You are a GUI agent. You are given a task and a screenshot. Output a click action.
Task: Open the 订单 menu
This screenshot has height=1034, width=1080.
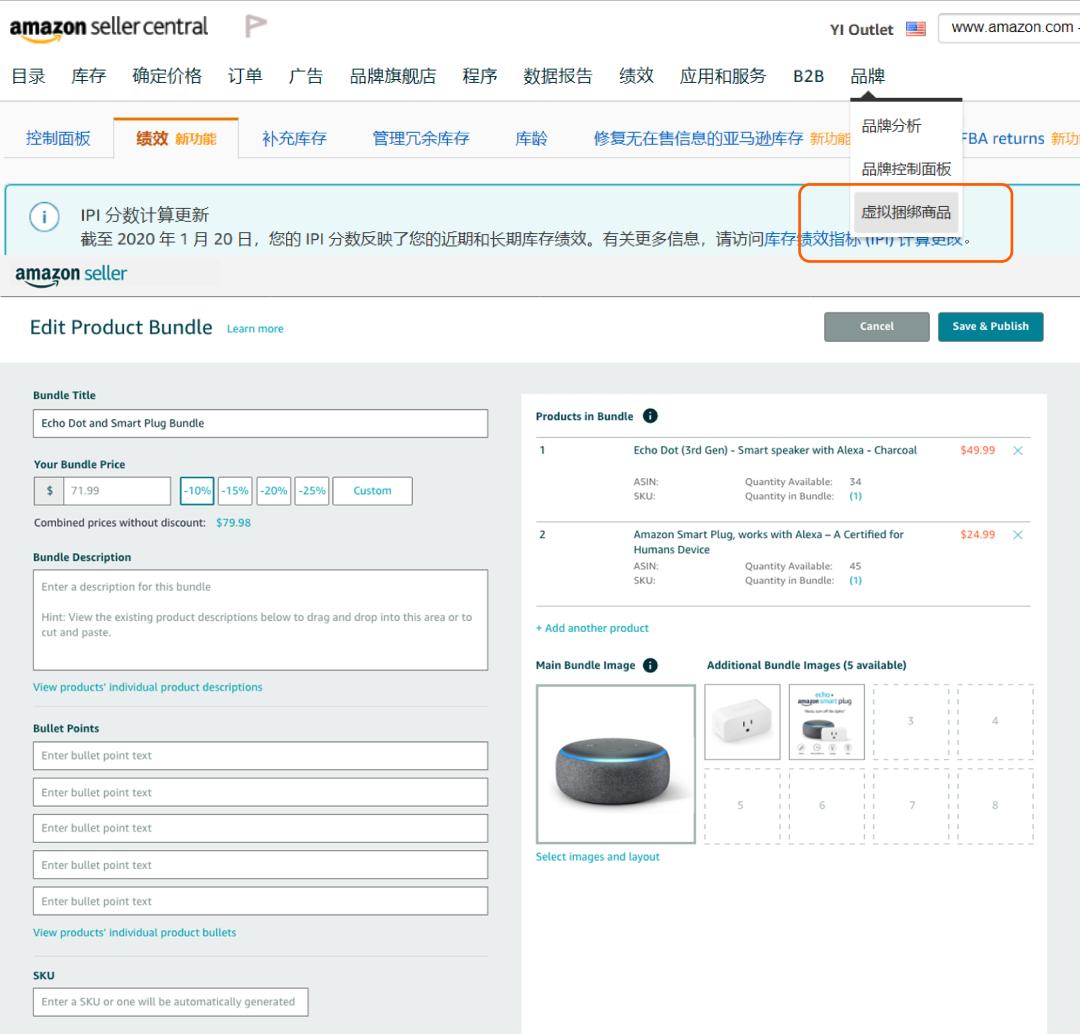(245, 76)
